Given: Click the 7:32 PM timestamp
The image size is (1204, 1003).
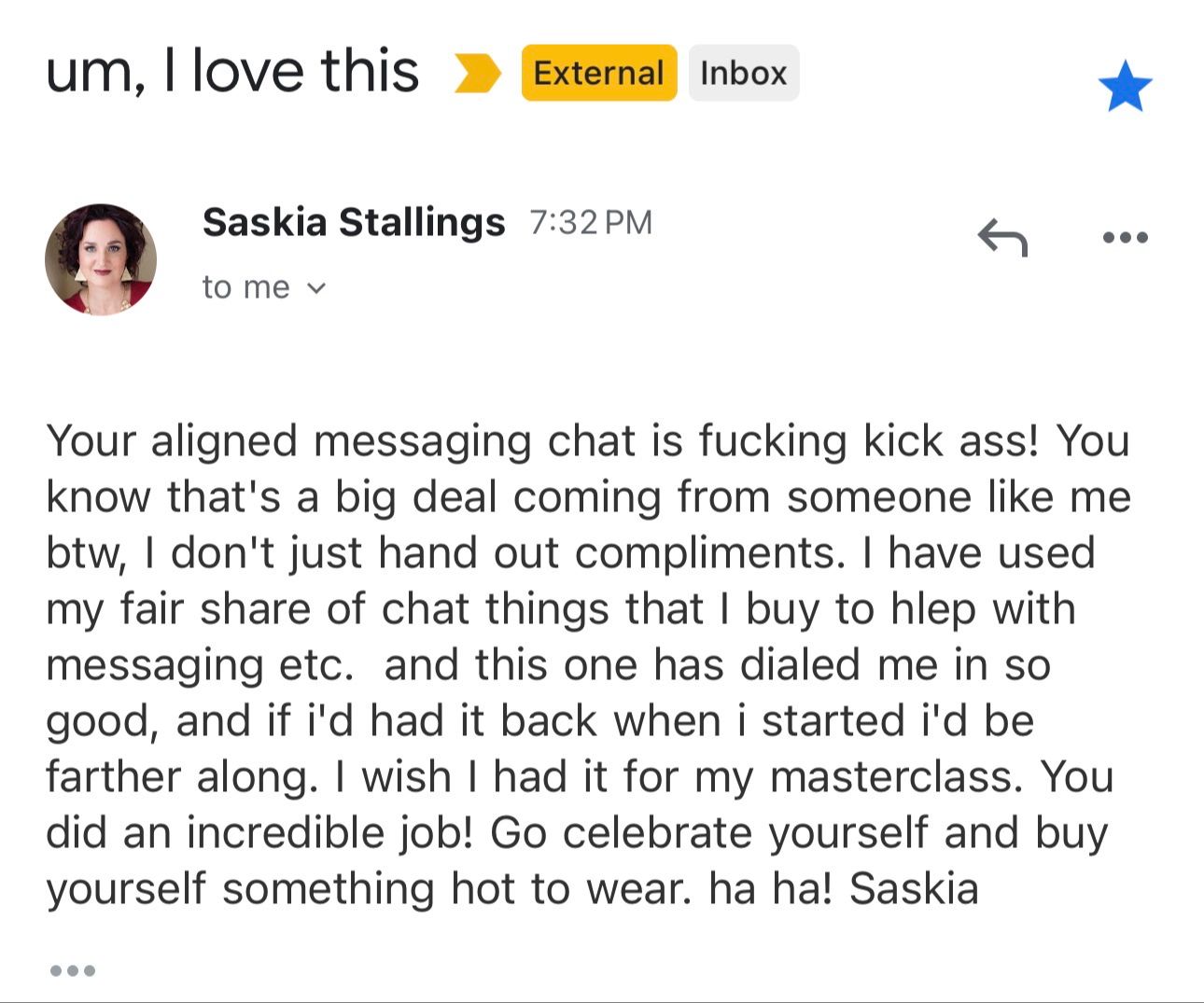Looking at the screenshot, I should [590, 222].
